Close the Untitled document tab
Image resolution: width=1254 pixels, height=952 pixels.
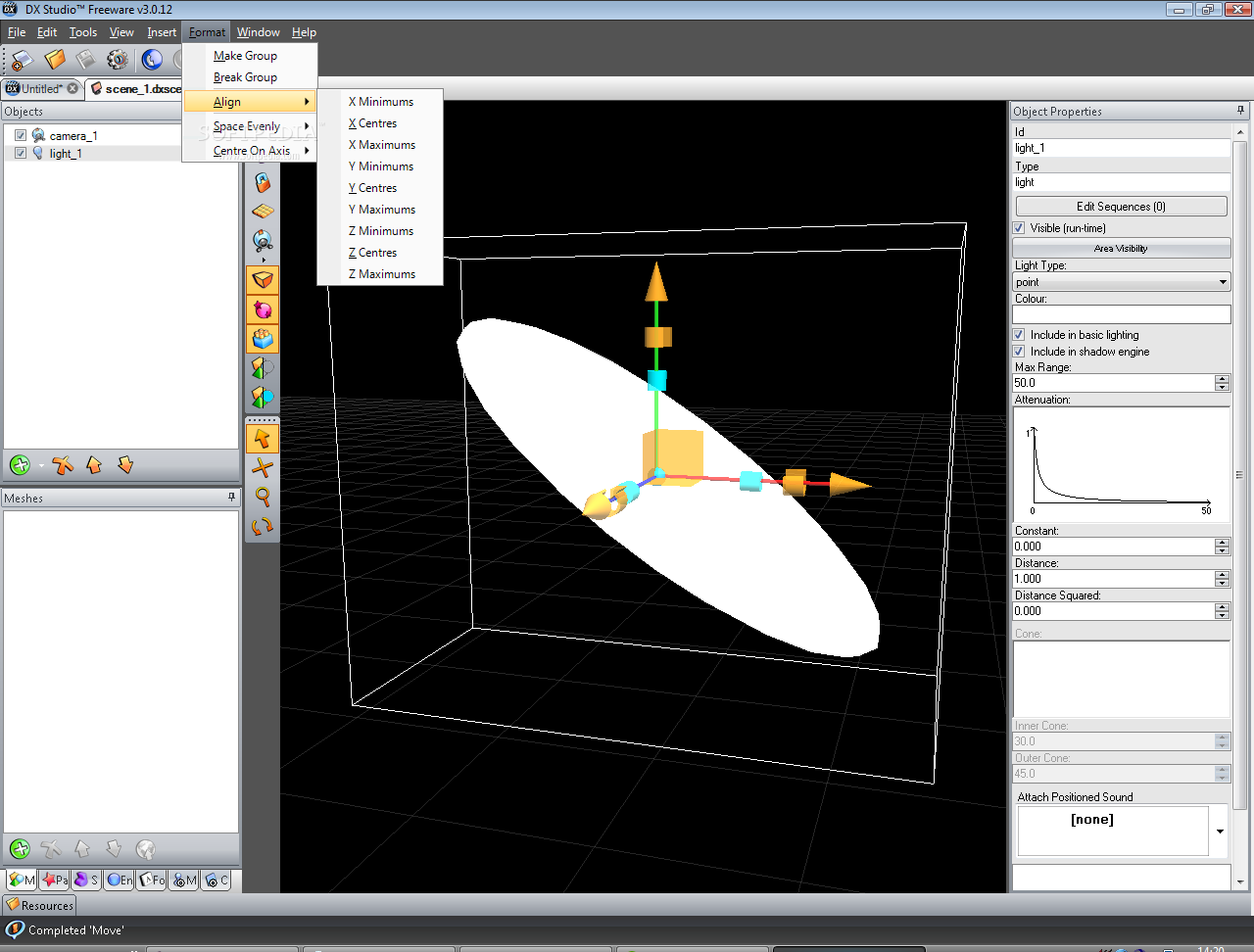coord(72,88)
